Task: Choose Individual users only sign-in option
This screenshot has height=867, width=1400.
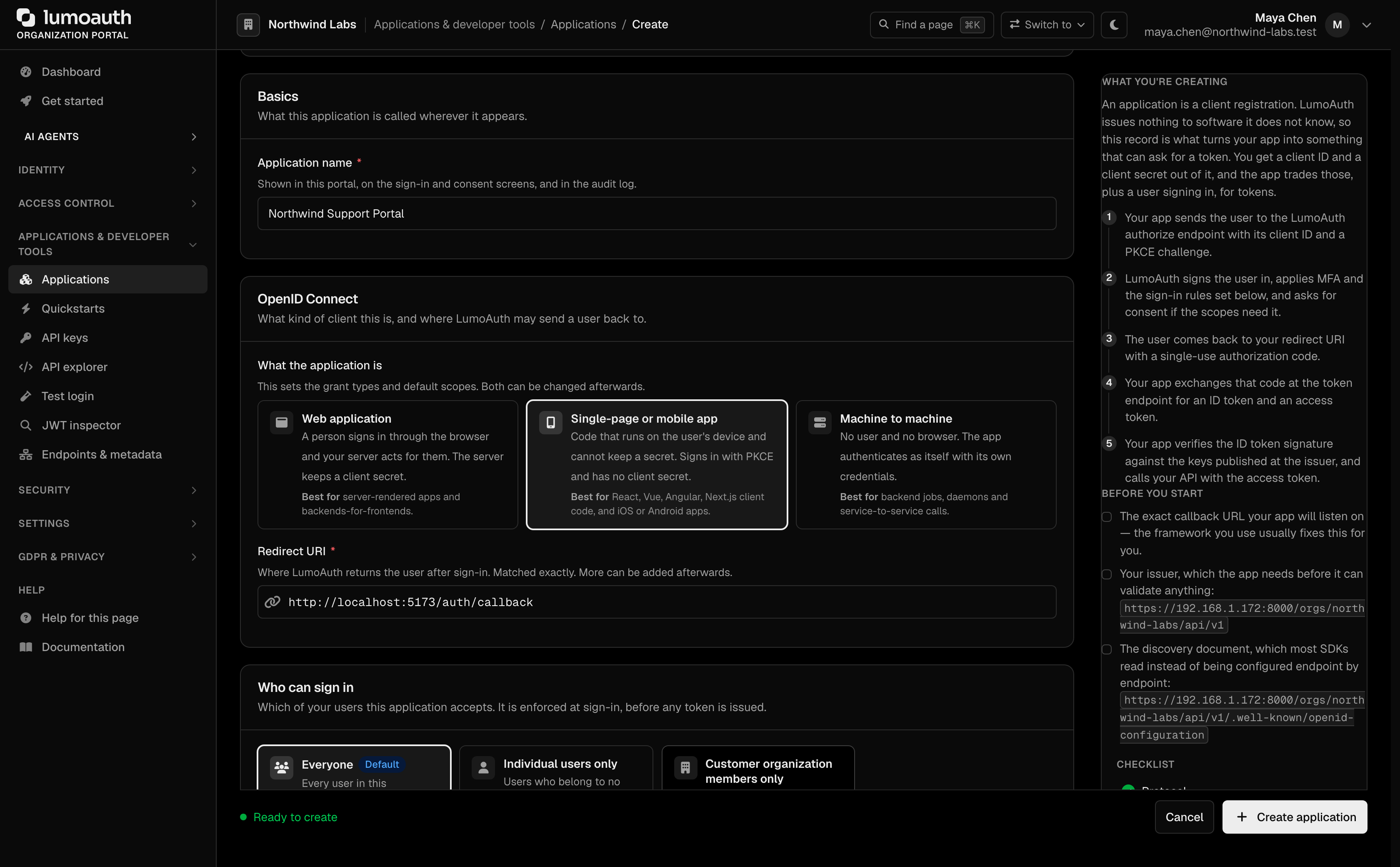Action: click(556, 768)
